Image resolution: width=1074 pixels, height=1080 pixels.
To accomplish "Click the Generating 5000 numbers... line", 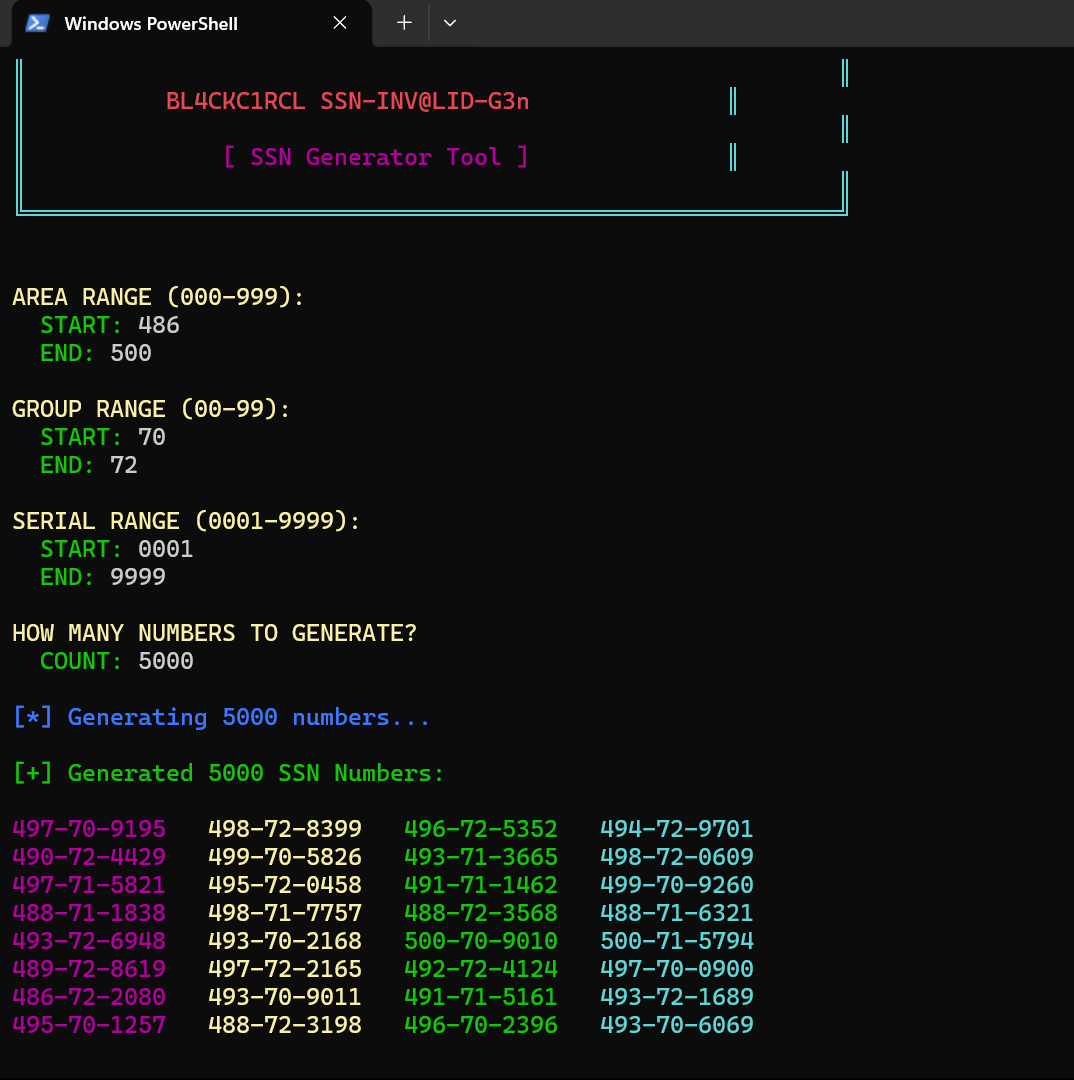I will 221,718.
